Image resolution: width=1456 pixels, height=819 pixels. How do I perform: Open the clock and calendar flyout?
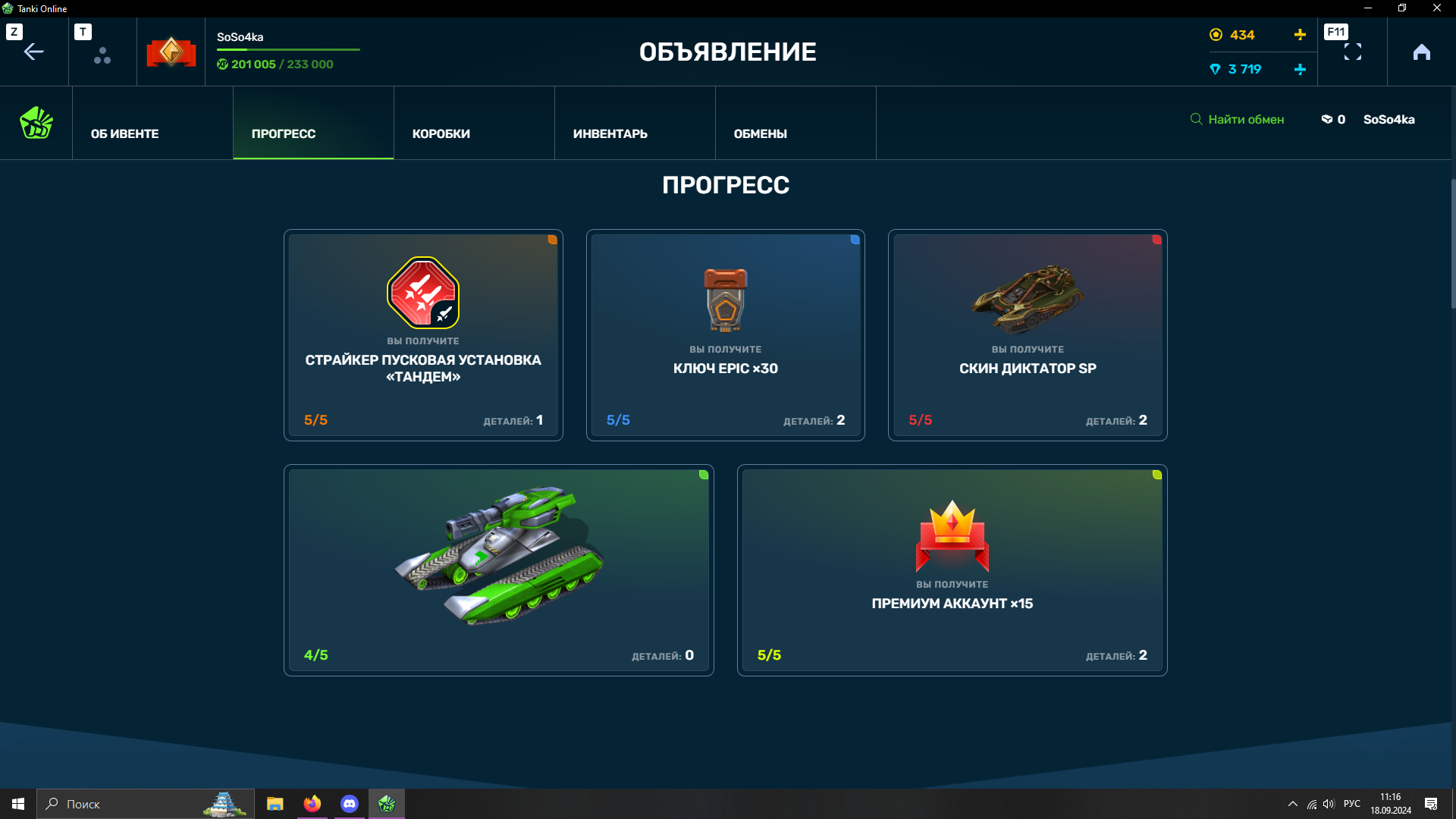pos(1391,804)
